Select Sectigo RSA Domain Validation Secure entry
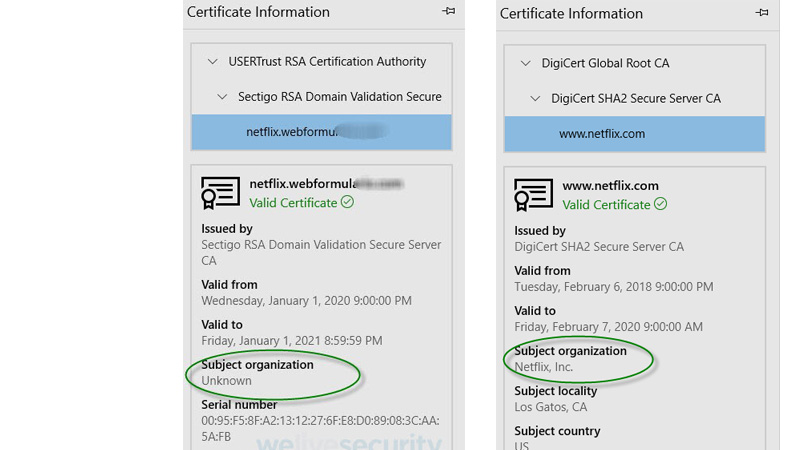Image resolution: width=800 pixels, height=450 pixels. click(x=340, y=96)
